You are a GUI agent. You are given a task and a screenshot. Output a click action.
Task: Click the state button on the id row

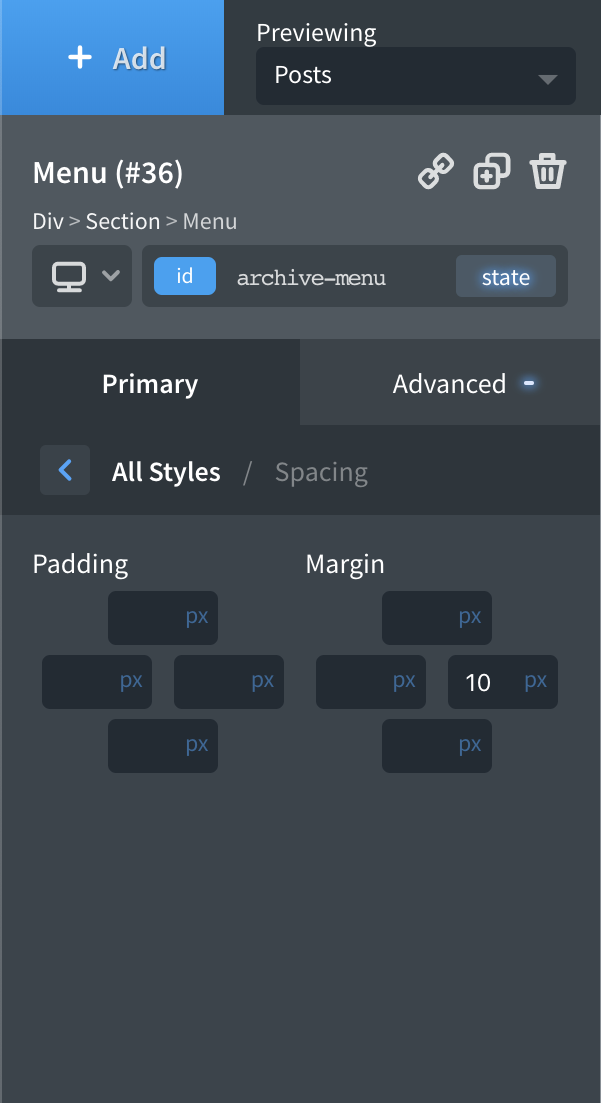(x=505, y=277)
